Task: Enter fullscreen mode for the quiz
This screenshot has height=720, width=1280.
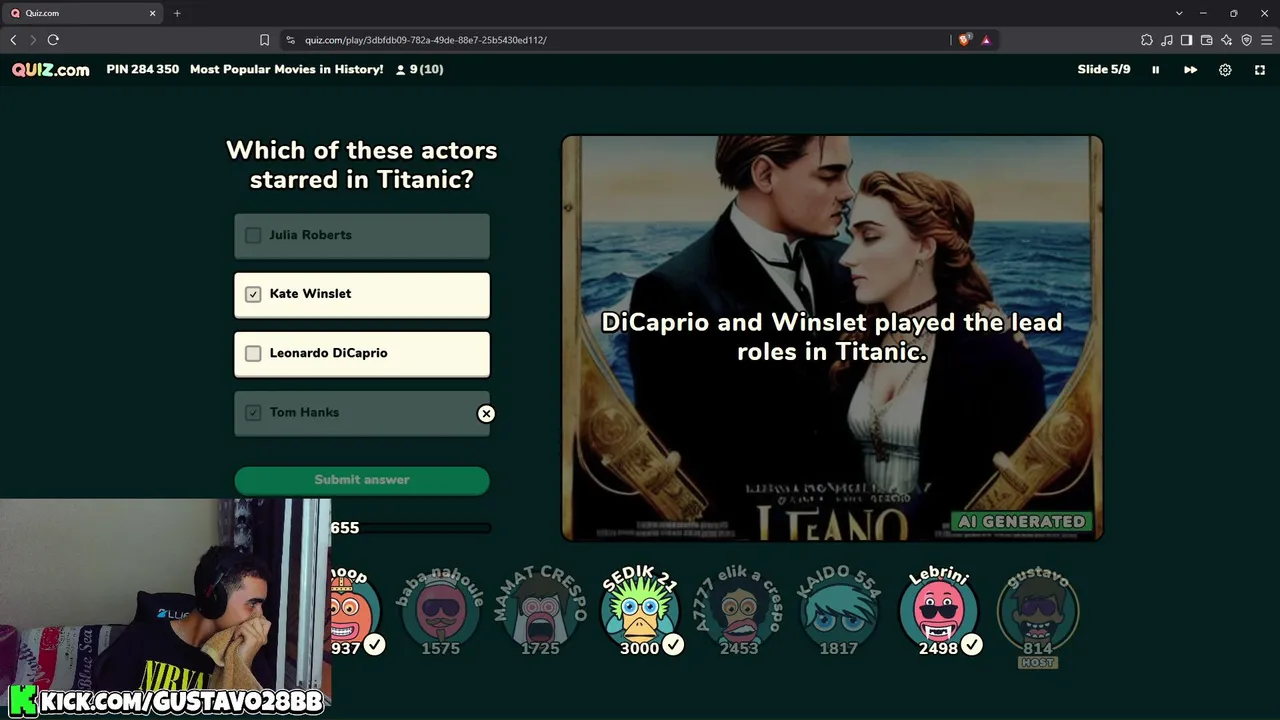Action: [1260, 70]
